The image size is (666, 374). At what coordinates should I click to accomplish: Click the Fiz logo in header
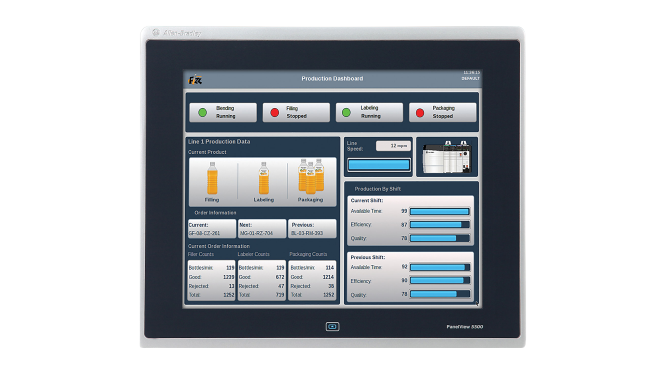coord(195,79)
